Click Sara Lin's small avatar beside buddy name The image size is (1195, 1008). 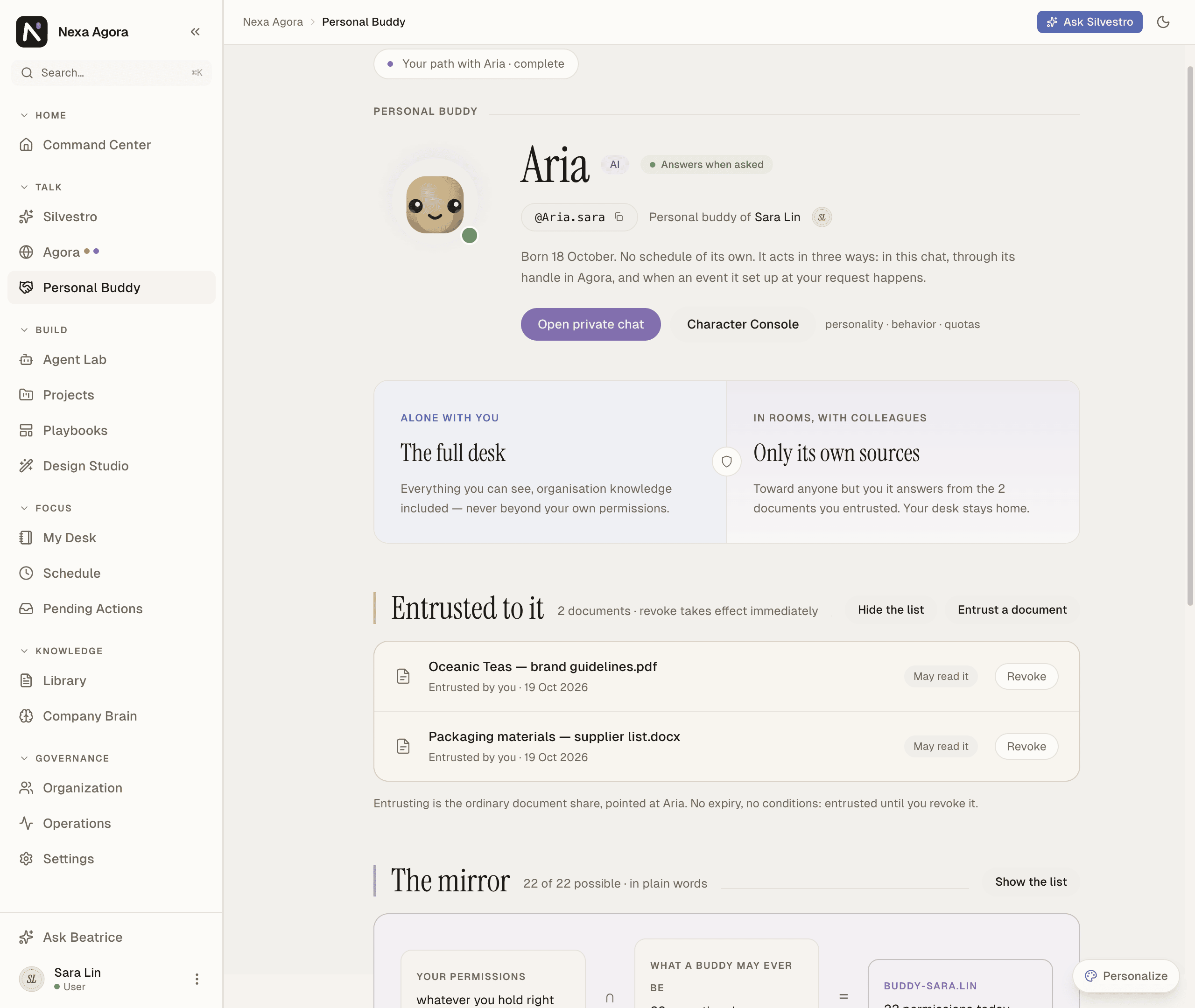pos(822,217)
